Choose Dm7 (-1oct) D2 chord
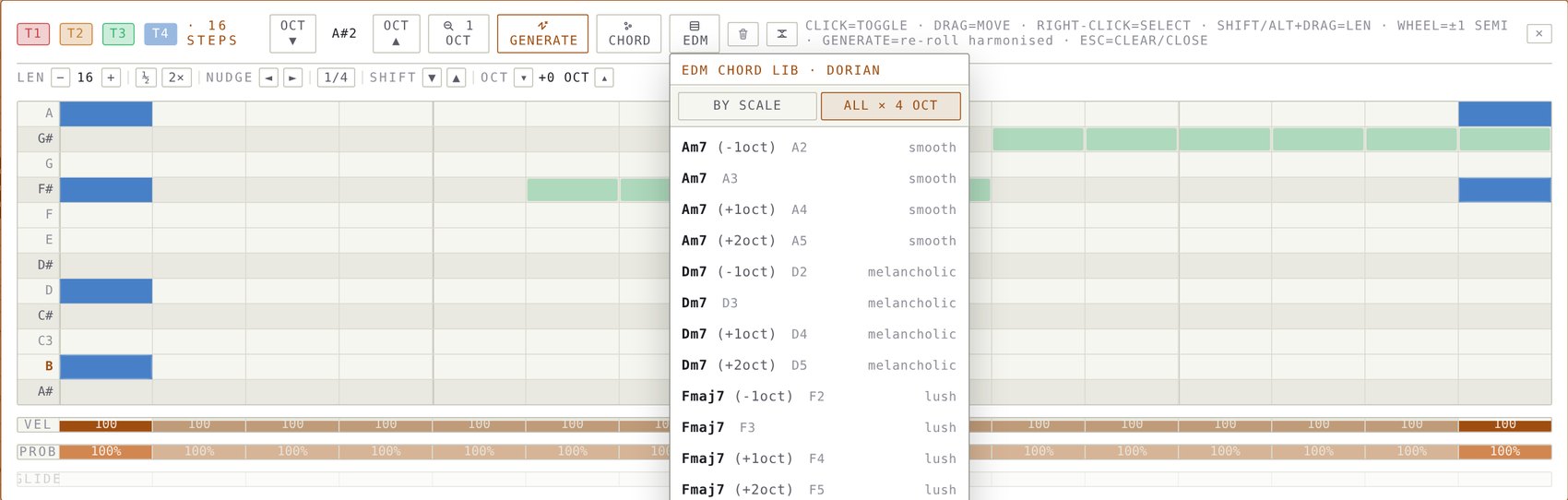The width and height of the screenshot is (1568, 500). click(x=819, y=272)
